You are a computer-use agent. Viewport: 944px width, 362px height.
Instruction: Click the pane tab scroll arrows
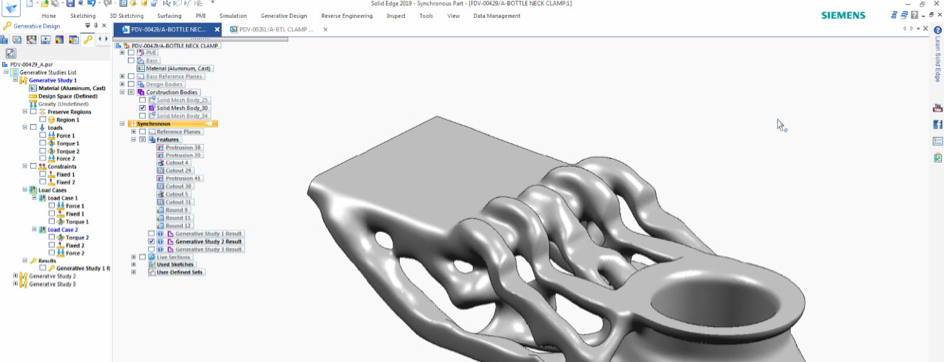(102, 40)
